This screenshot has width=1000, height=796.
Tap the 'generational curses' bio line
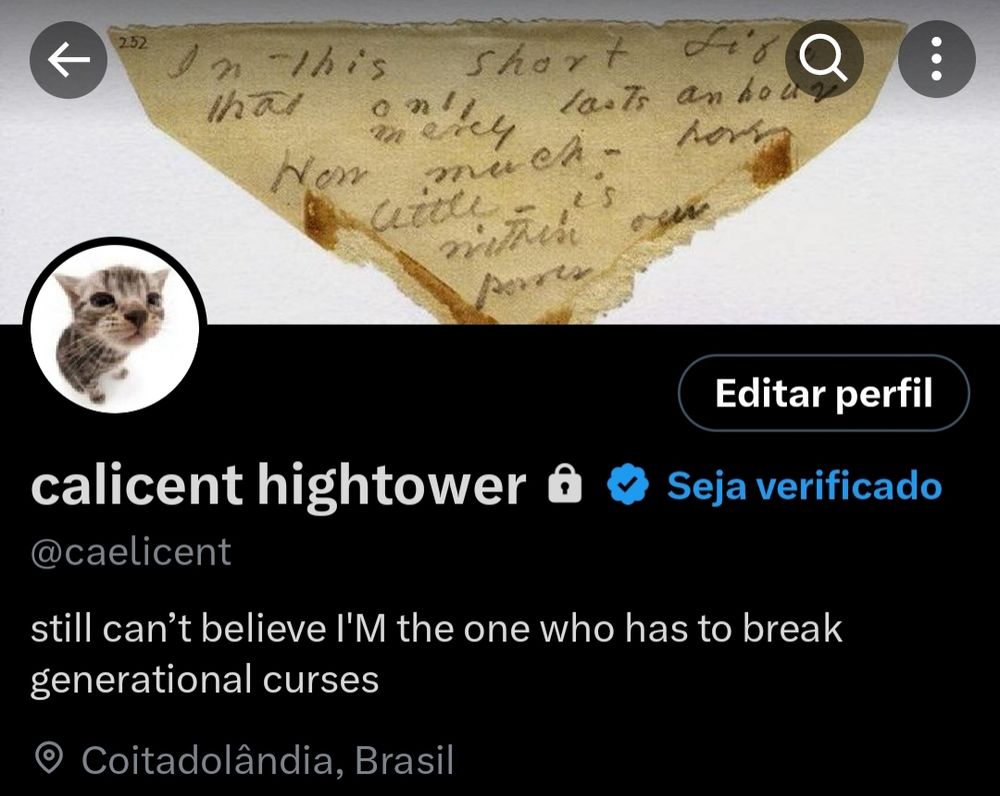[205, 680]
